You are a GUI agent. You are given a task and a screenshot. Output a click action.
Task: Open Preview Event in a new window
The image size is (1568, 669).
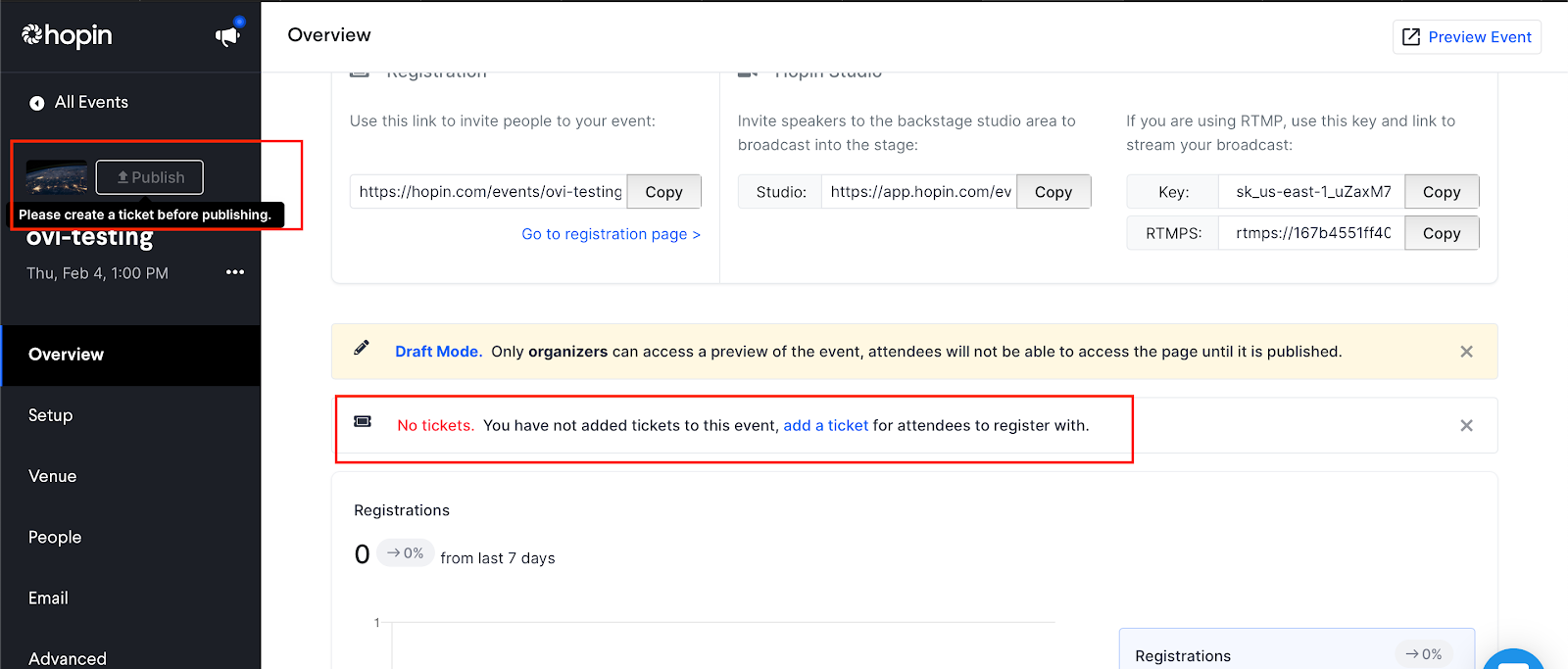tap(1466, 37)
